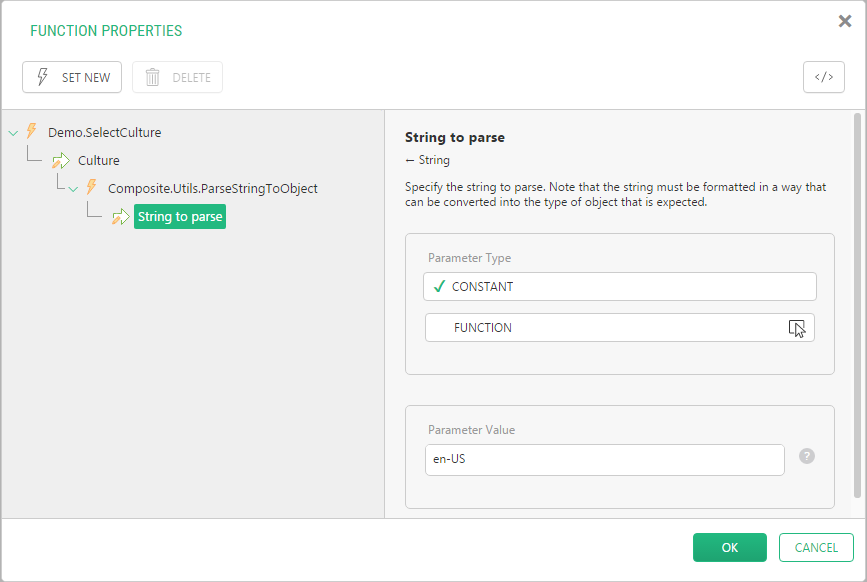
Task: Select the FUNCTION parameter type
Action: click(619, 328)
